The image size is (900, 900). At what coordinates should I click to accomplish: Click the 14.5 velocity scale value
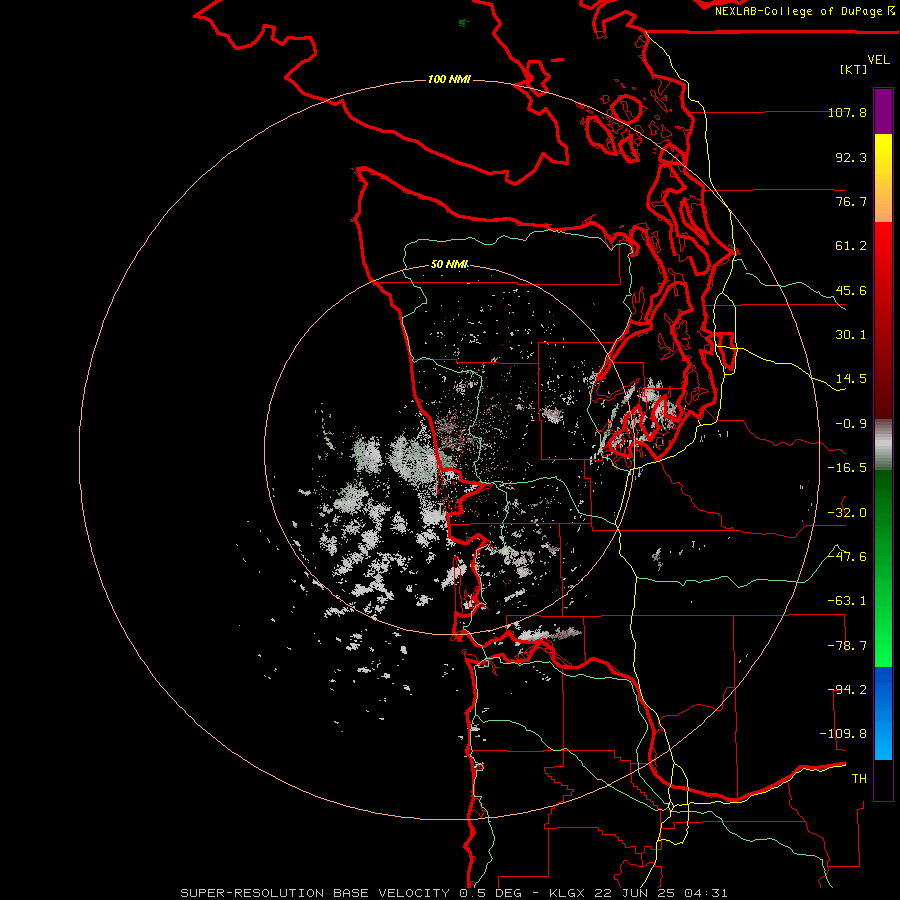click(x=851, y=379)
